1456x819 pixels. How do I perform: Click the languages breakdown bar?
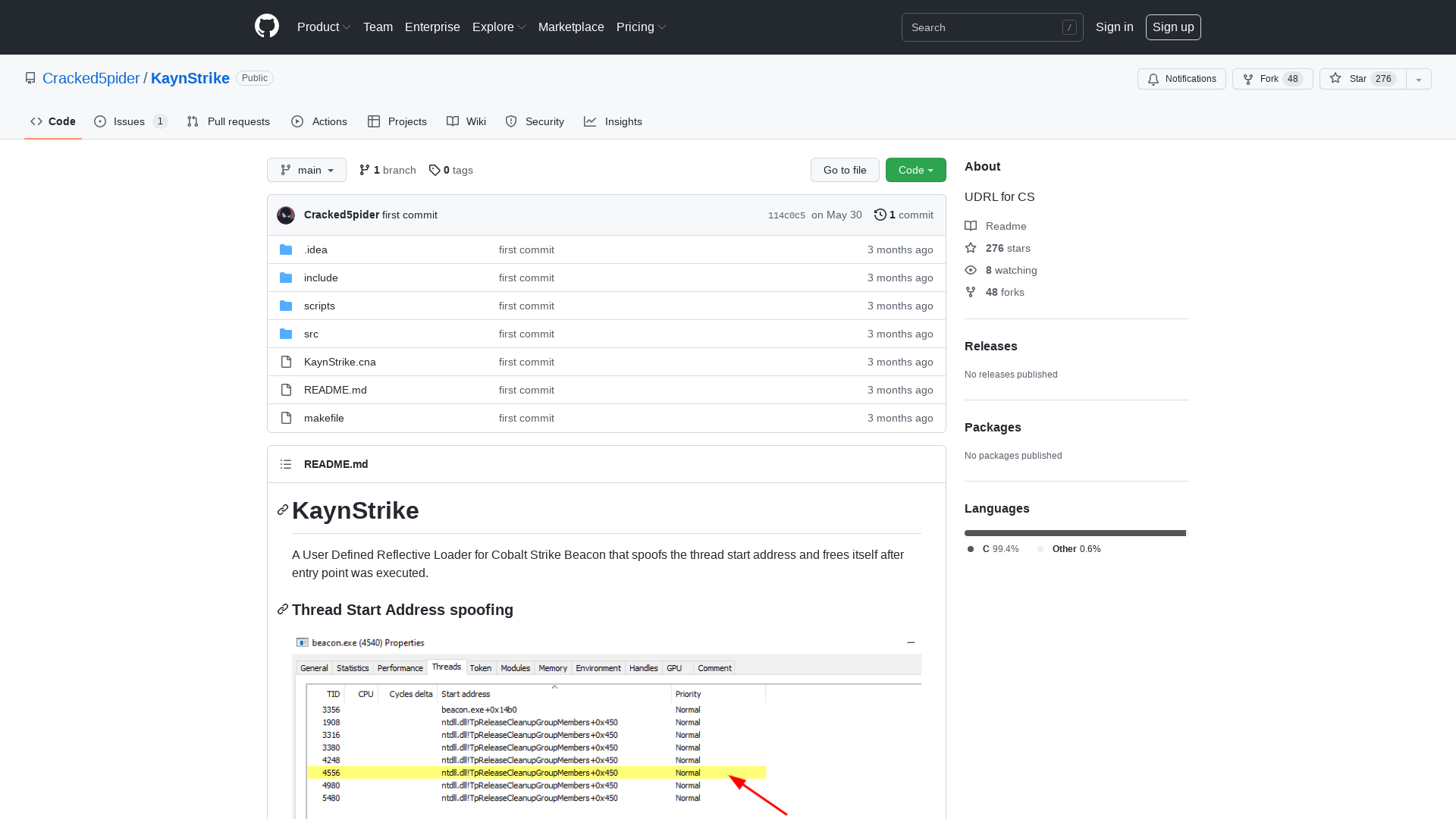[x=1075, y=533]
